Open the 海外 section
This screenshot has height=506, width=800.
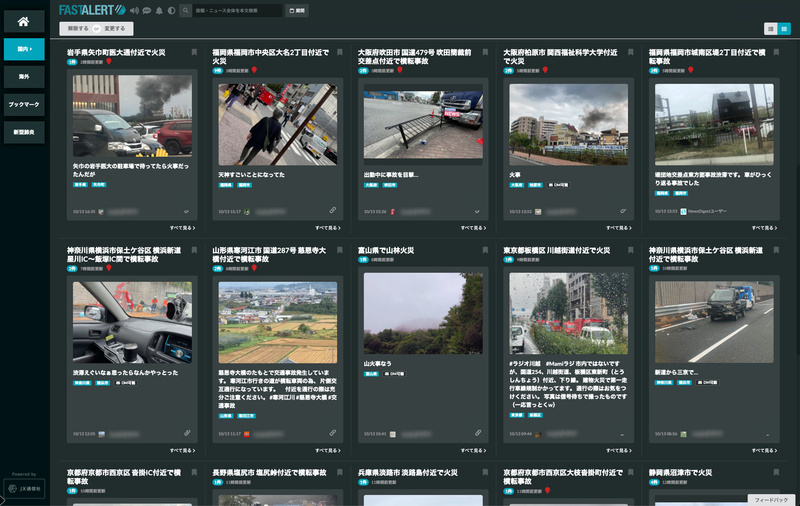(23, 76)
